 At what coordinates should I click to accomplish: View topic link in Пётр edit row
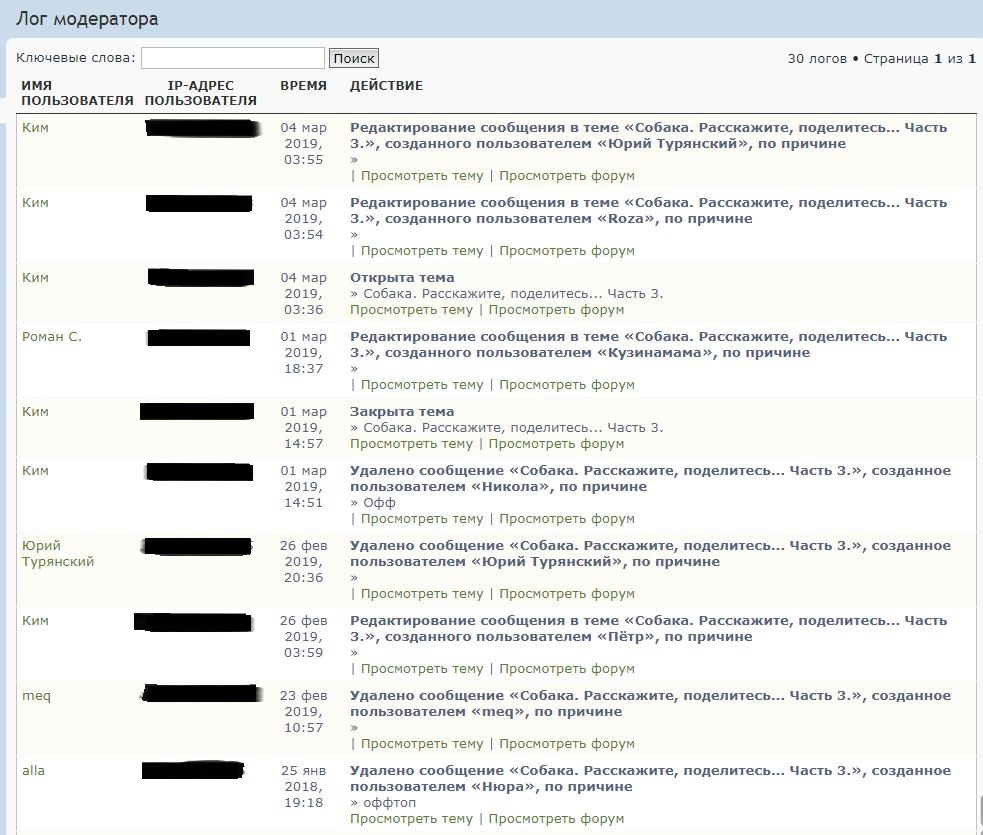[x=422, y=669]
